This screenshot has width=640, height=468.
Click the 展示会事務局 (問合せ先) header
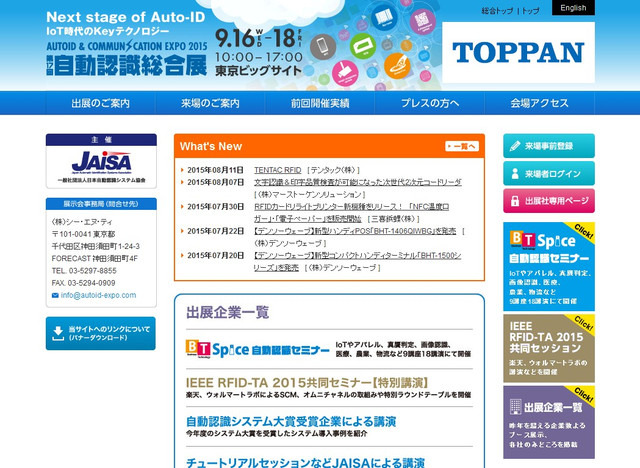click(x=101, y=204)
